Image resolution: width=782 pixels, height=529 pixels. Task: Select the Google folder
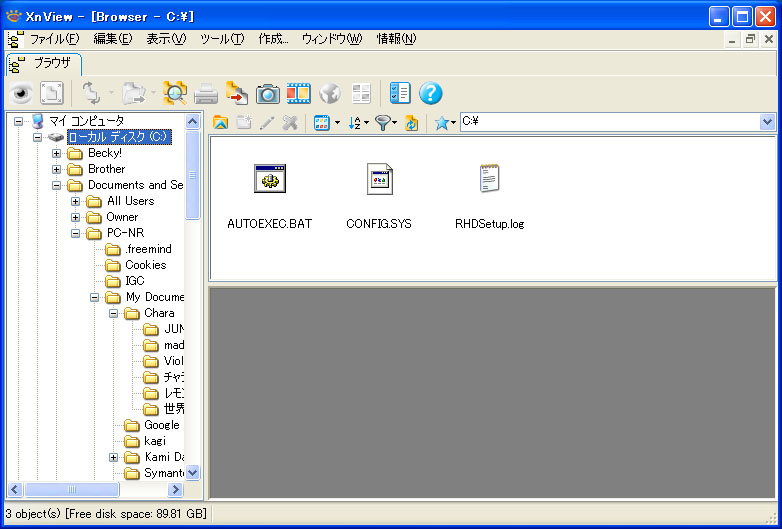(162, 425)
